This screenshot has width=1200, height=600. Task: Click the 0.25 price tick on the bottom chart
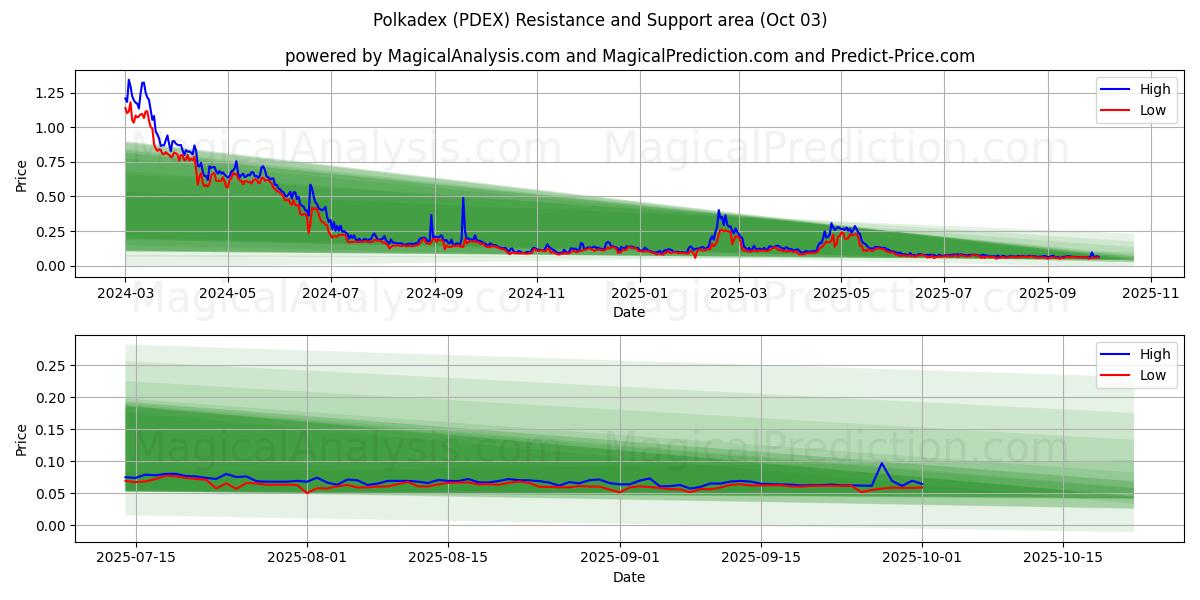click(x=49, y=366)
